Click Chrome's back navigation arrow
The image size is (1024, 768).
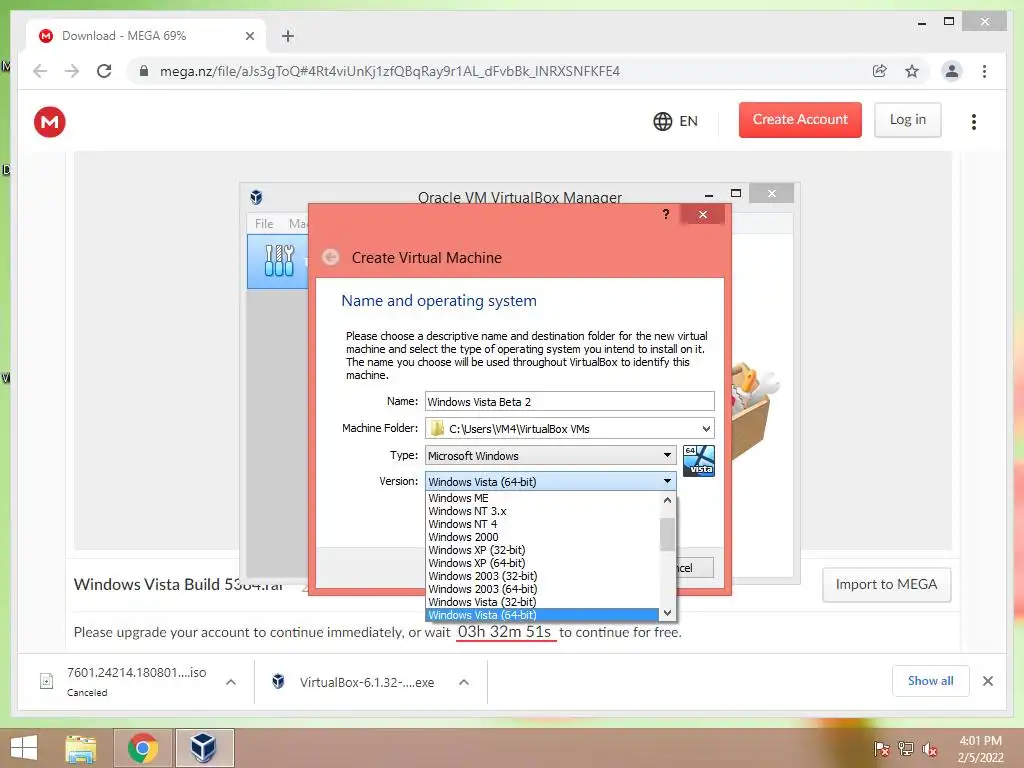click(40, 71)
